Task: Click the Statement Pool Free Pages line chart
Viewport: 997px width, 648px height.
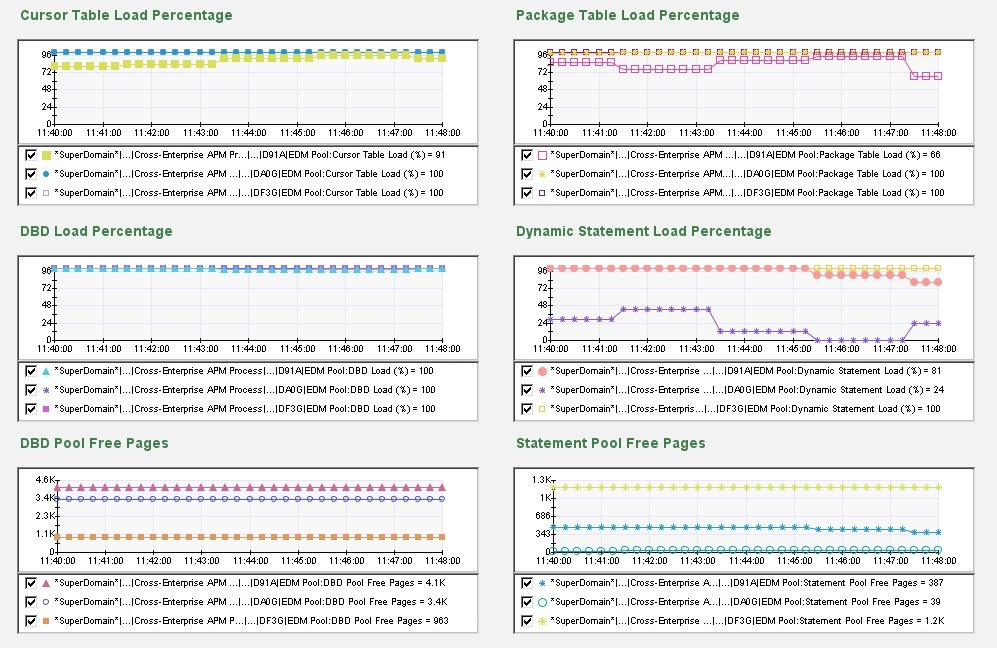Action: click(744, 520)
